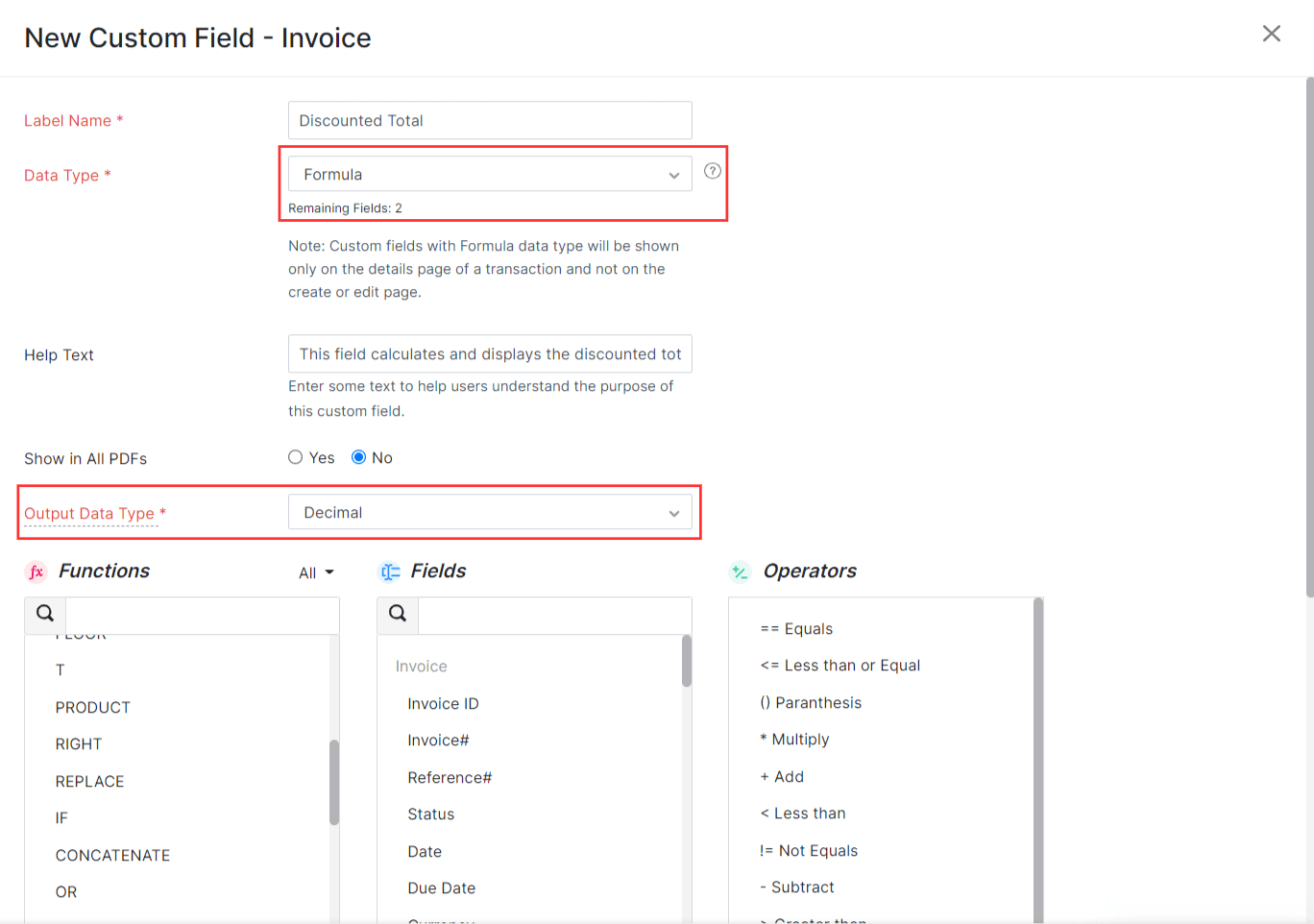Click the Operators panel icon

[x=740, y=571]
